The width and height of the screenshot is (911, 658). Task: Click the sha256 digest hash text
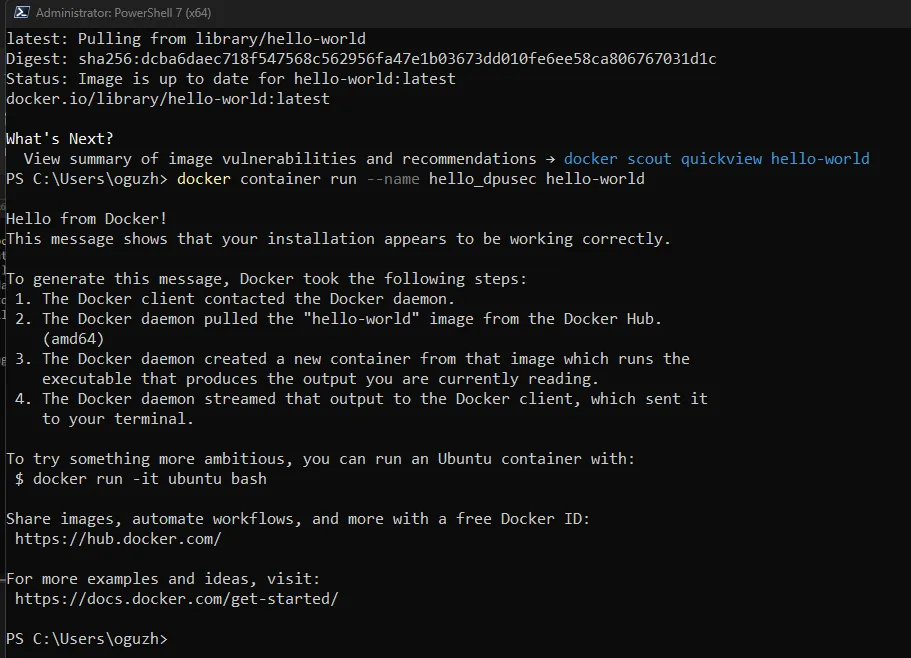coord(397,59)
